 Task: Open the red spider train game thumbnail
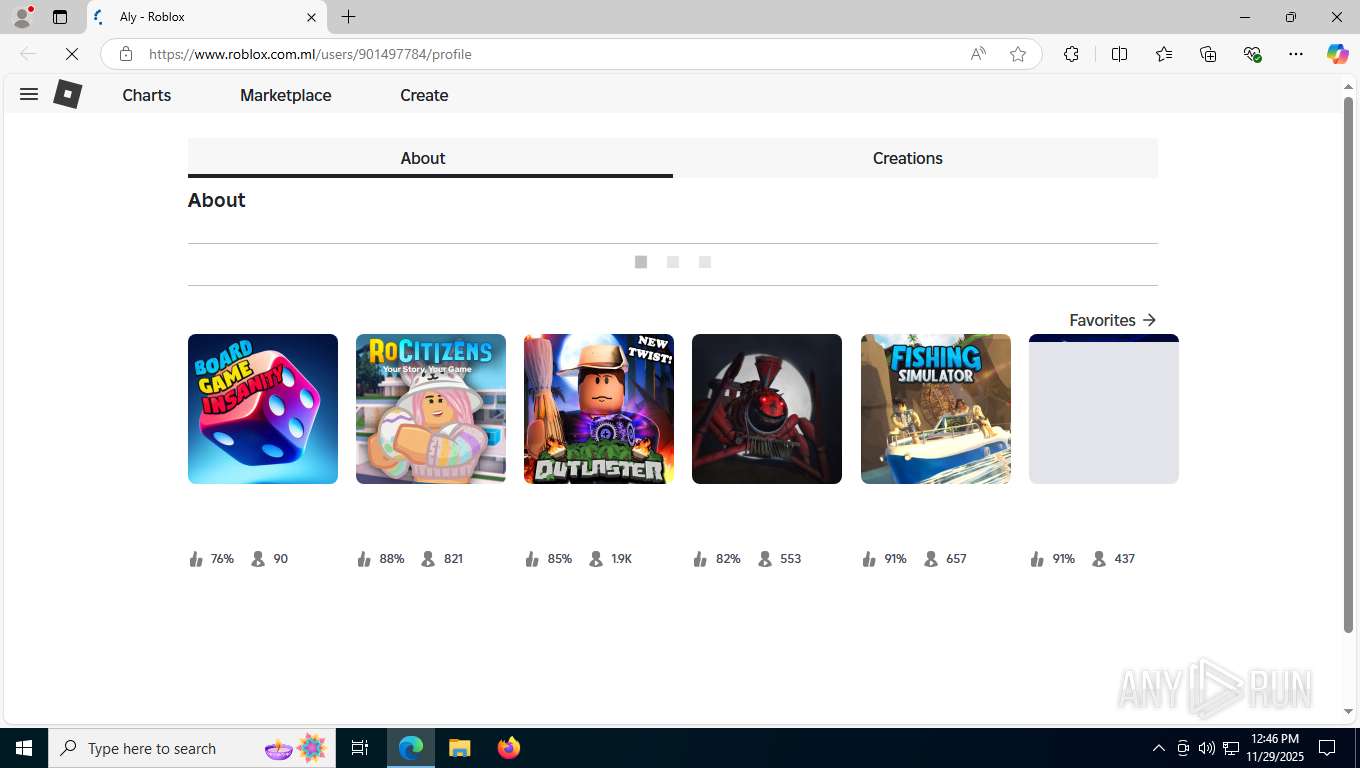coord(767,409)
